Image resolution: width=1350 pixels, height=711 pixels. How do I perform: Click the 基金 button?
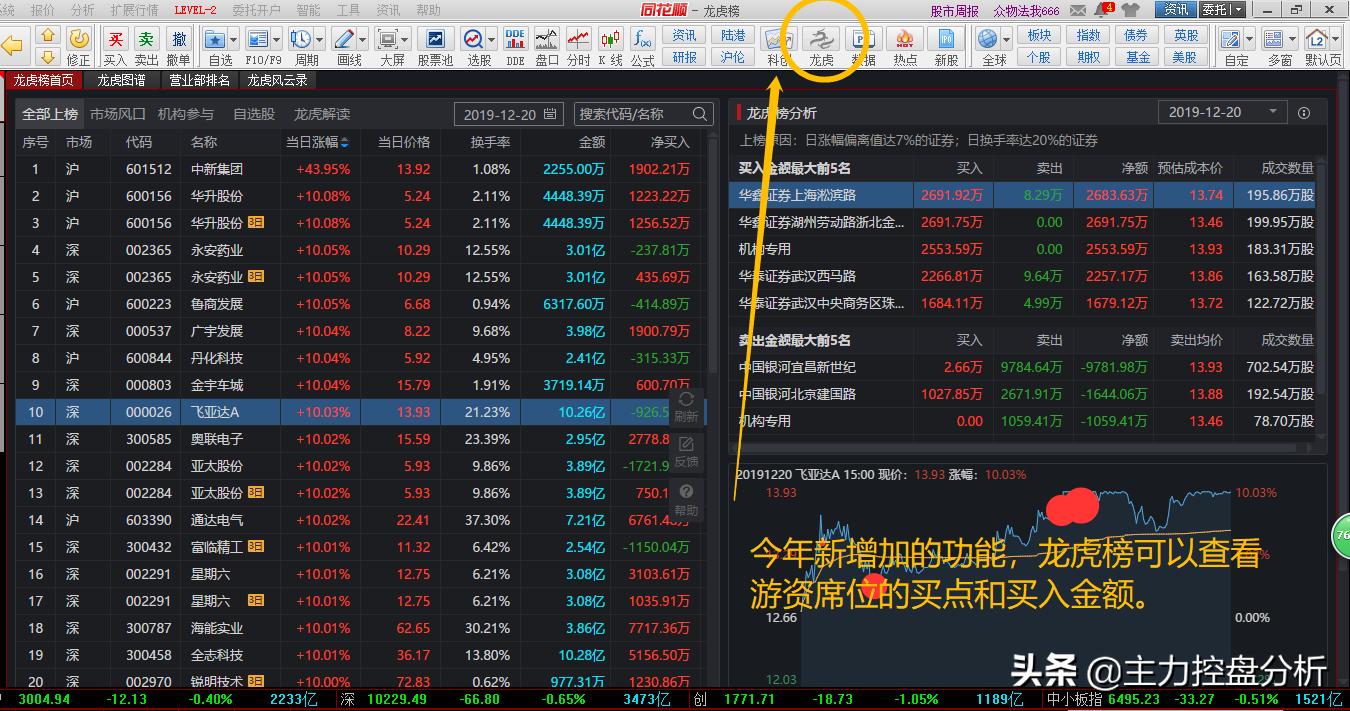point(1137,57)
